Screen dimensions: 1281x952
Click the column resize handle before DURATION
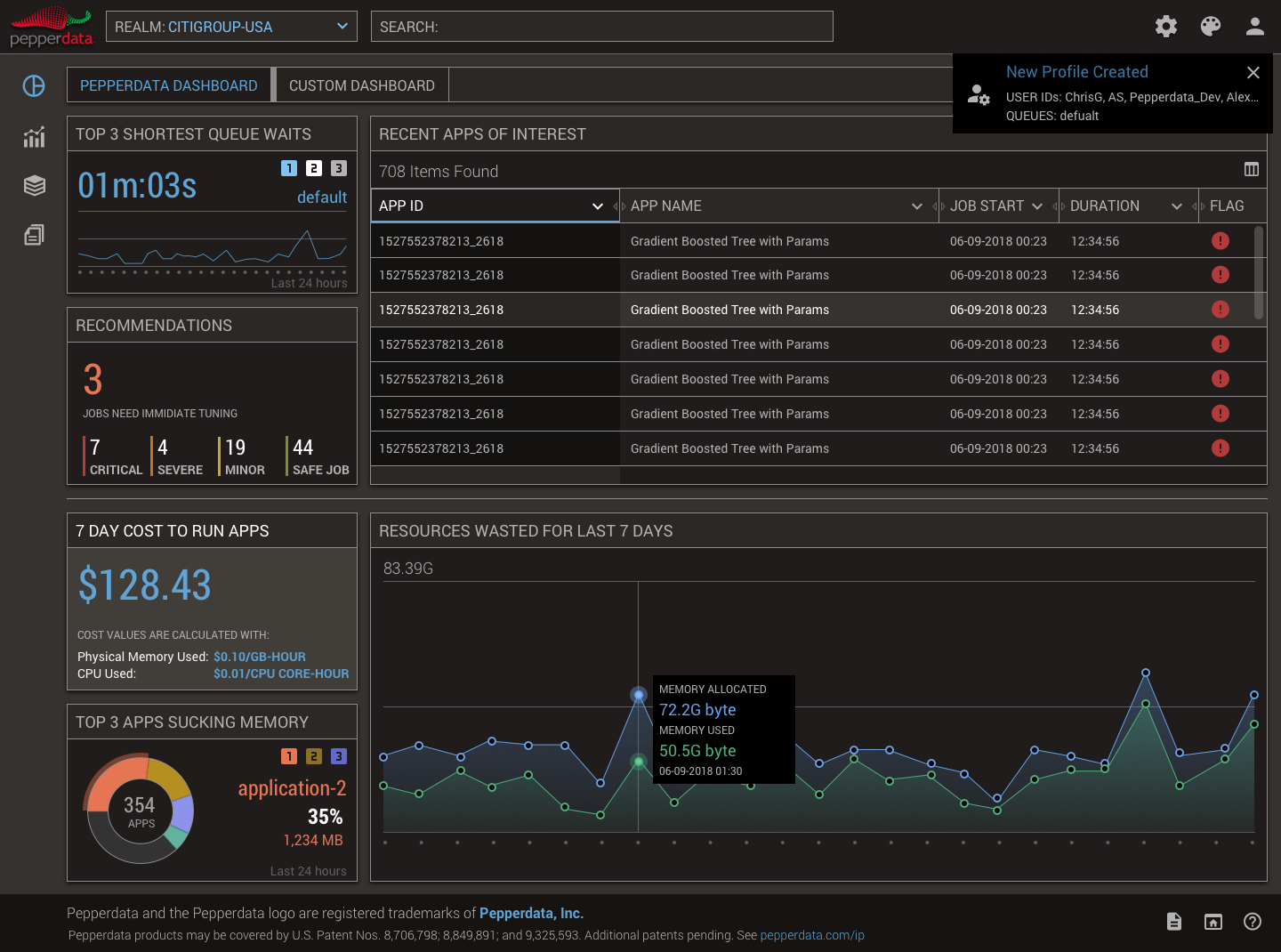(1059, 206)
